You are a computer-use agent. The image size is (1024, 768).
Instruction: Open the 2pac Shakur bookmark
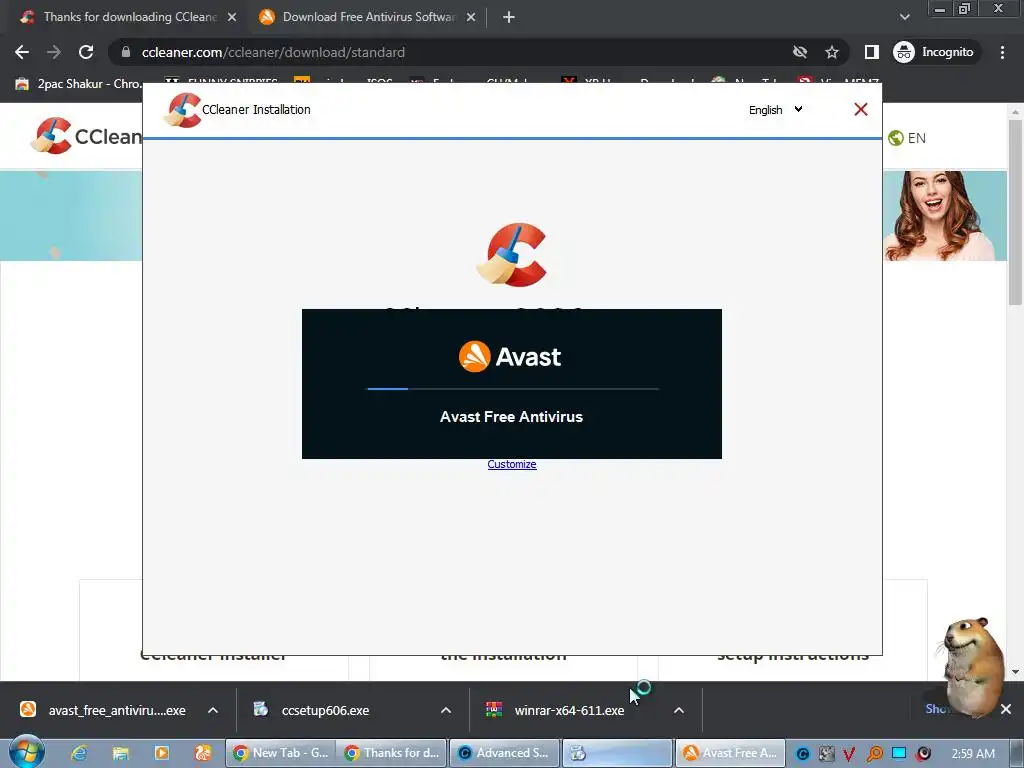pyautogui.click(x=78, y=84)
